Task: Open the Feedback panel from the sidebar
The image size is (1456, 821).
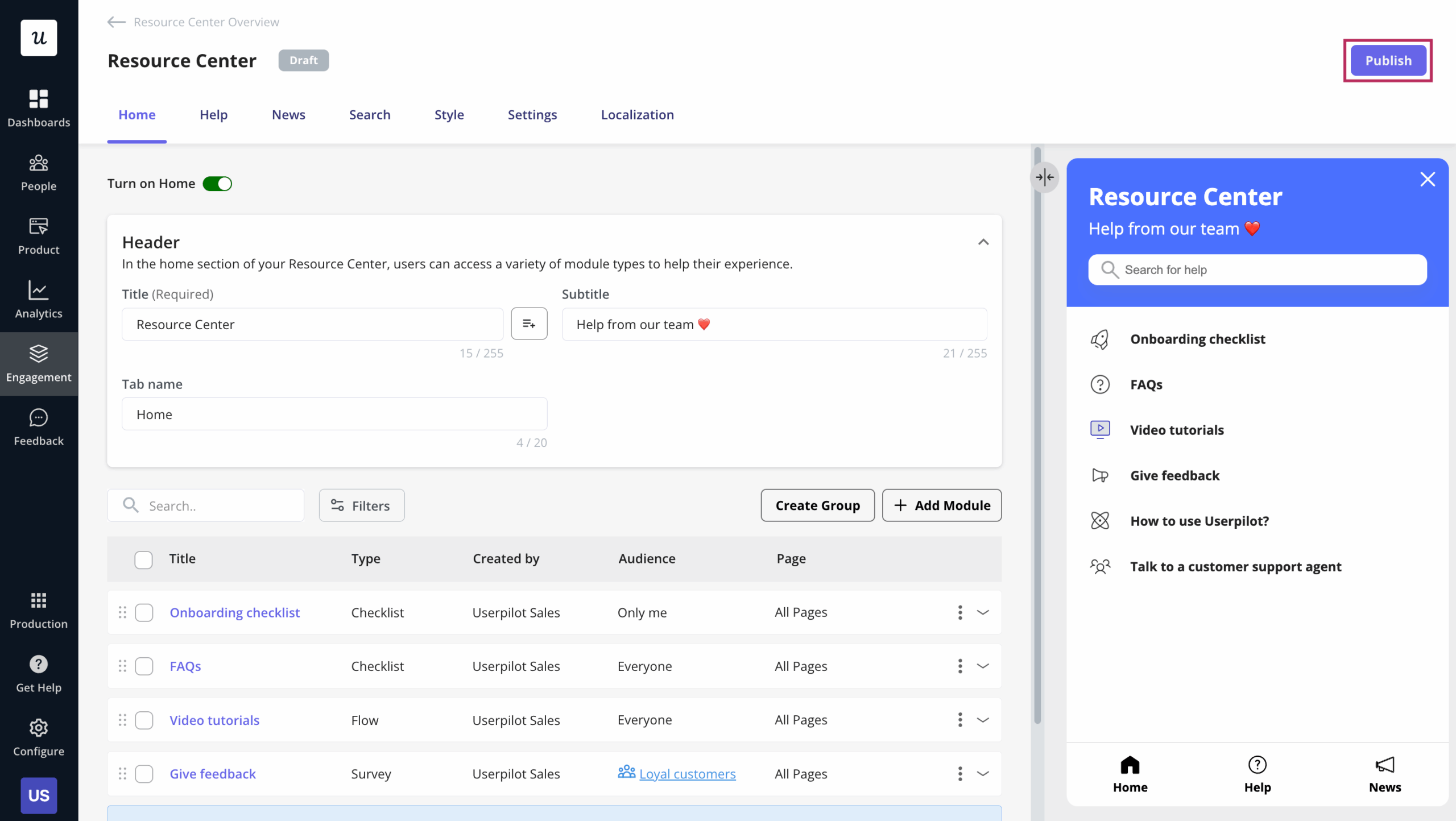Action: pyautogui.click(x=38, y=426)
